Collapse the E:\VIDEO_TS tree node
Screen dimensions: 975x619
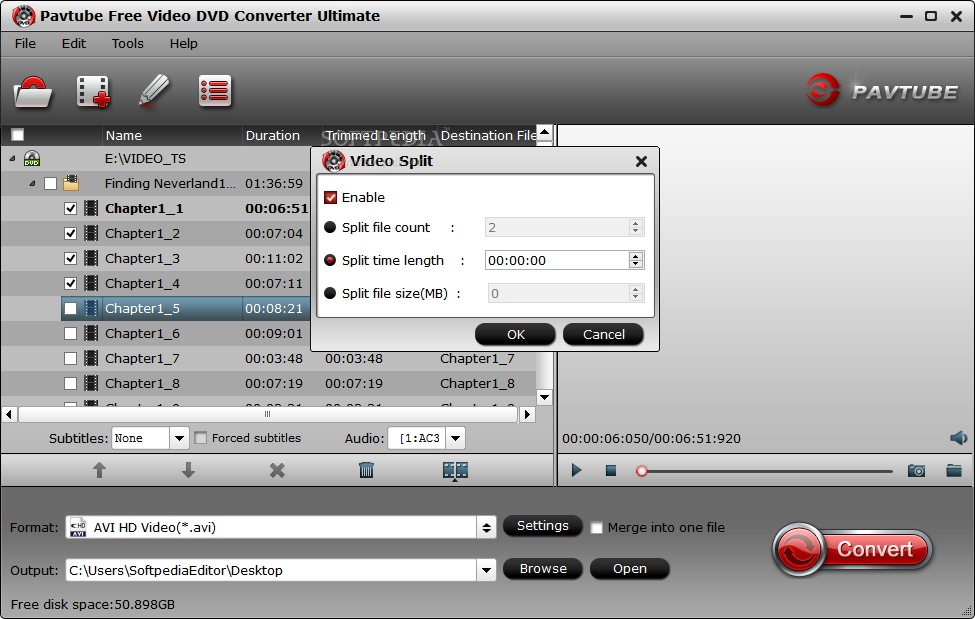12,159
